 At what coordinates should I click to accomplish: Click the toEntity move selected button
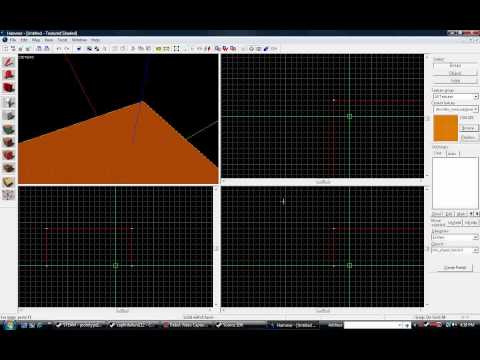(x=471, y=222)
